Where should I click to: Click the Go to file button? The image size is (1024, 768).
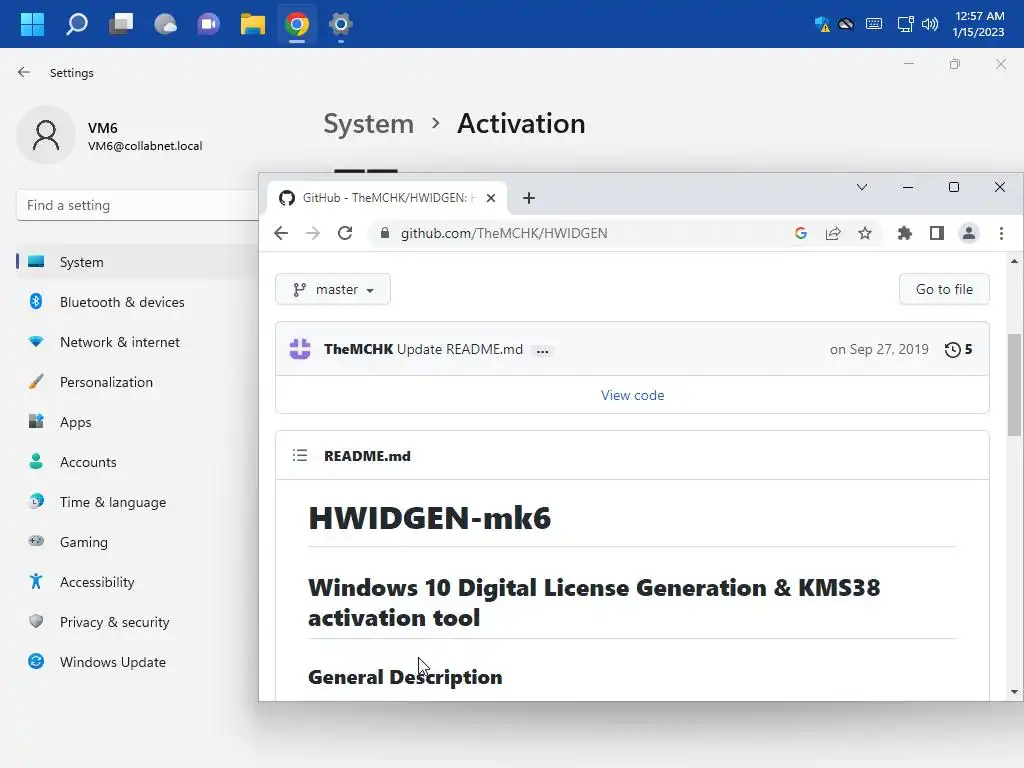944,289
